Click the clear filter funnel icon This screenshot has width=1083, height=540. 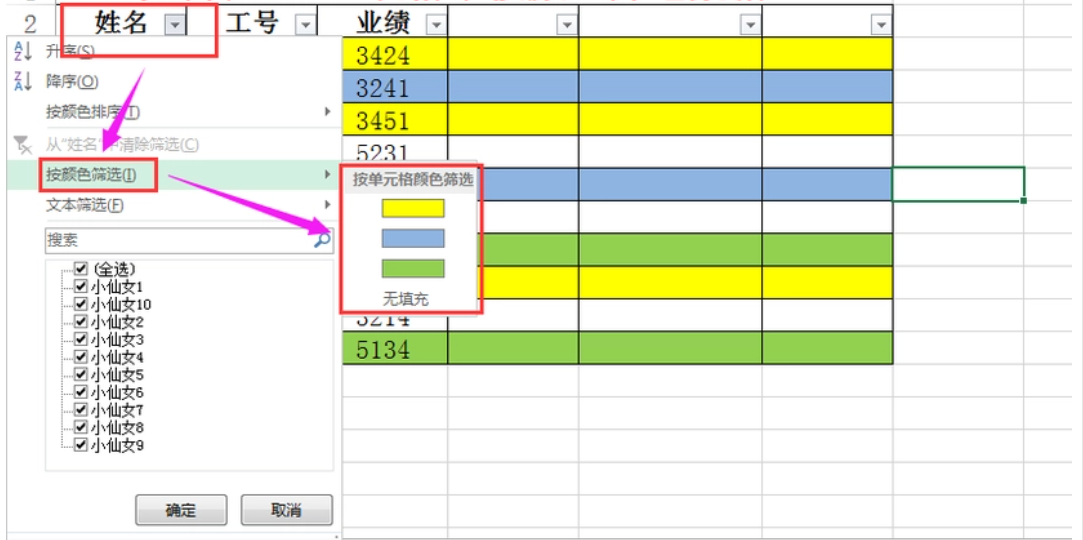tap(23, 144)
